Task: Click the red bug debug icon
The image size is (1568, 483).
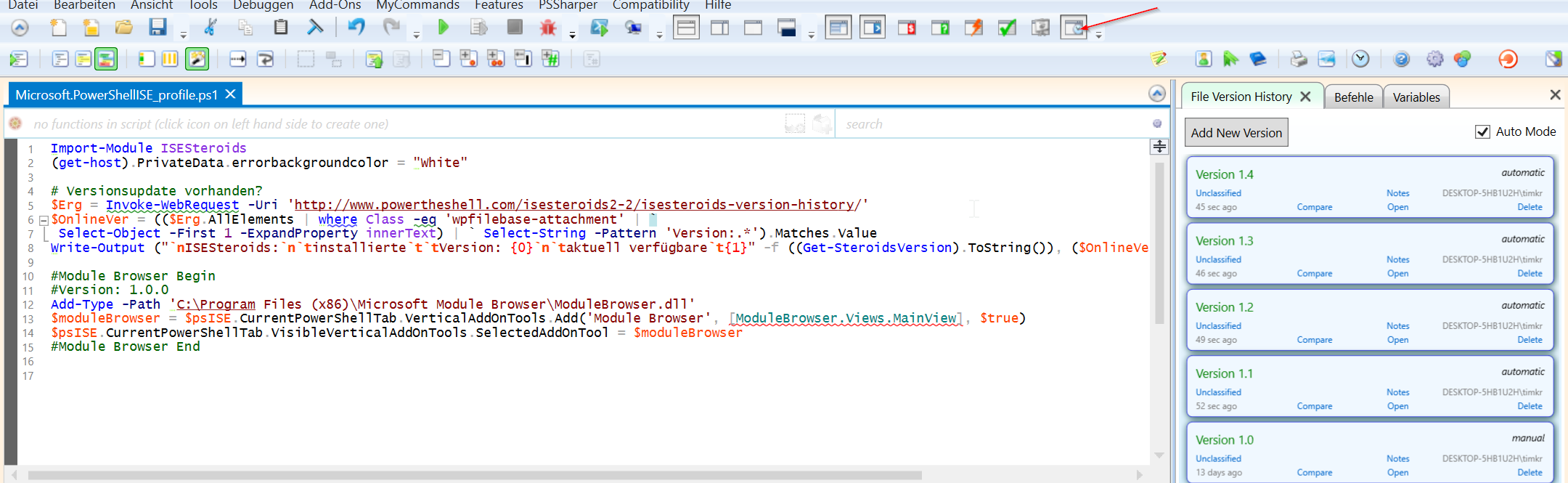Action: [548, 28]
